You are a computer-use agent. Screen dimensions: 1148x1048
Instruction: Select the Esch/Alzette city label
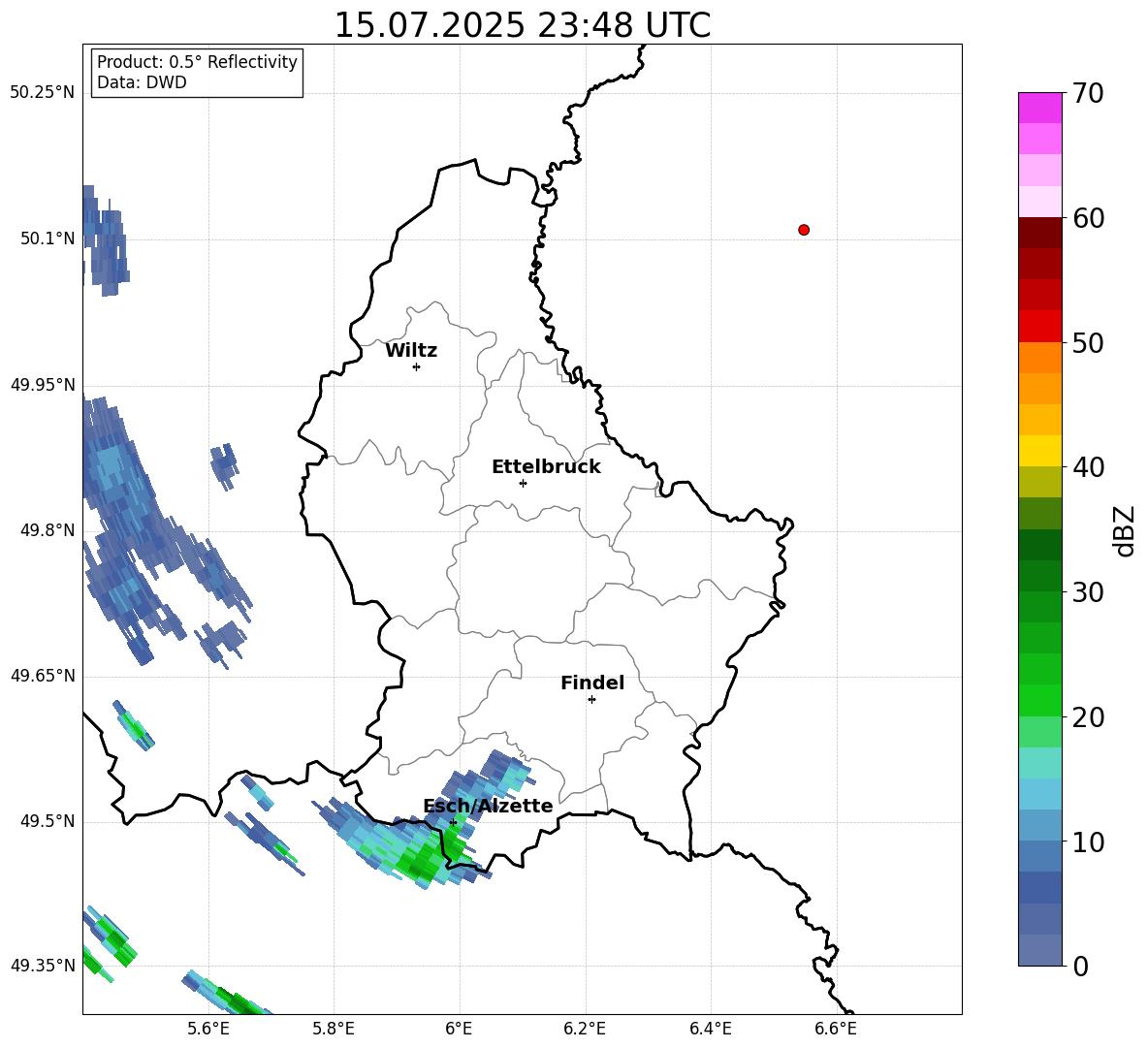coord(488,806)
